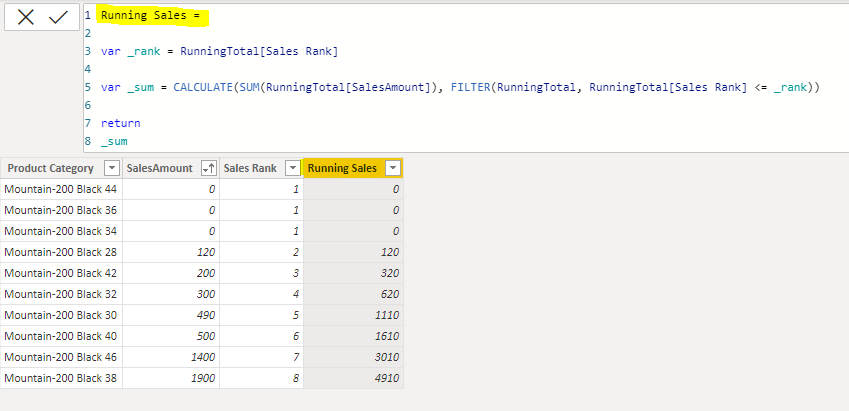849x411 pixels.
Task: Click Sales Rank cell with value 5
Action: [x=262, y=315]
